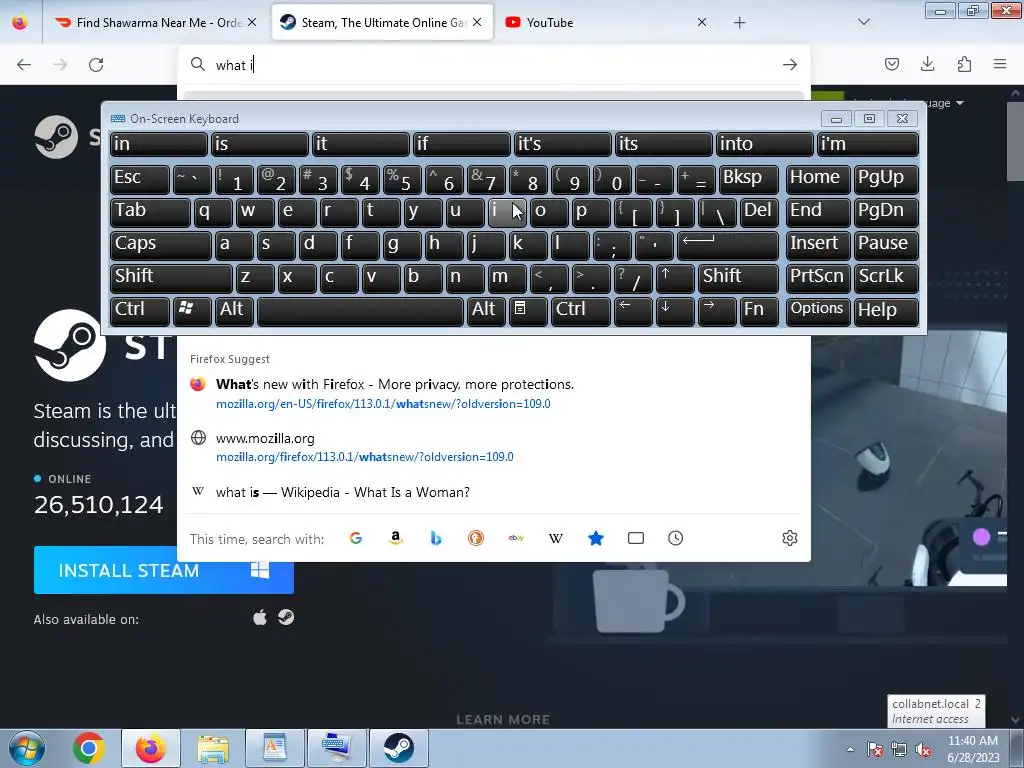Click space bar on On-Screen Keyboard
The width and height of the screenshot is (1024, 768).
click(x=360, y=312)
